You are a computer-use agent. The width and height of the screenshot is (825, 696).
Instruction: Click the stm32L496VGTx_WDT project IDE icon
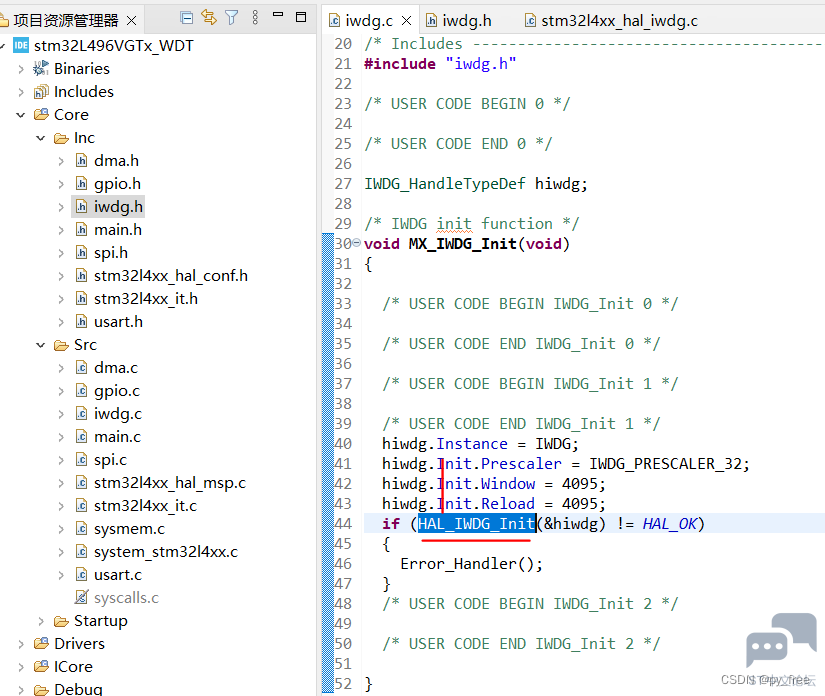[x=21, y=45]
